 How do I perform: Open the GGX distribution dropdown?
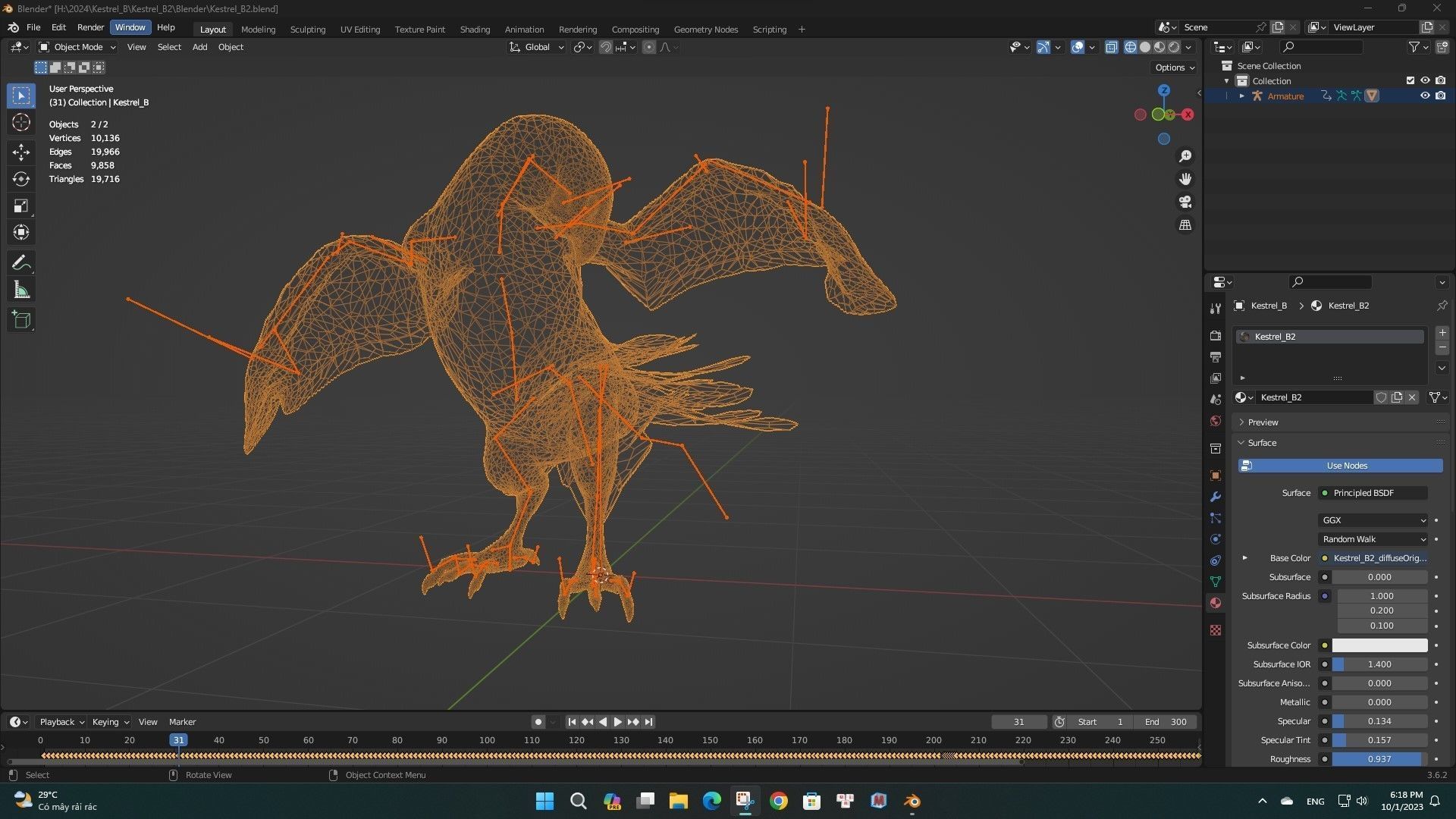coord(1373,520)
